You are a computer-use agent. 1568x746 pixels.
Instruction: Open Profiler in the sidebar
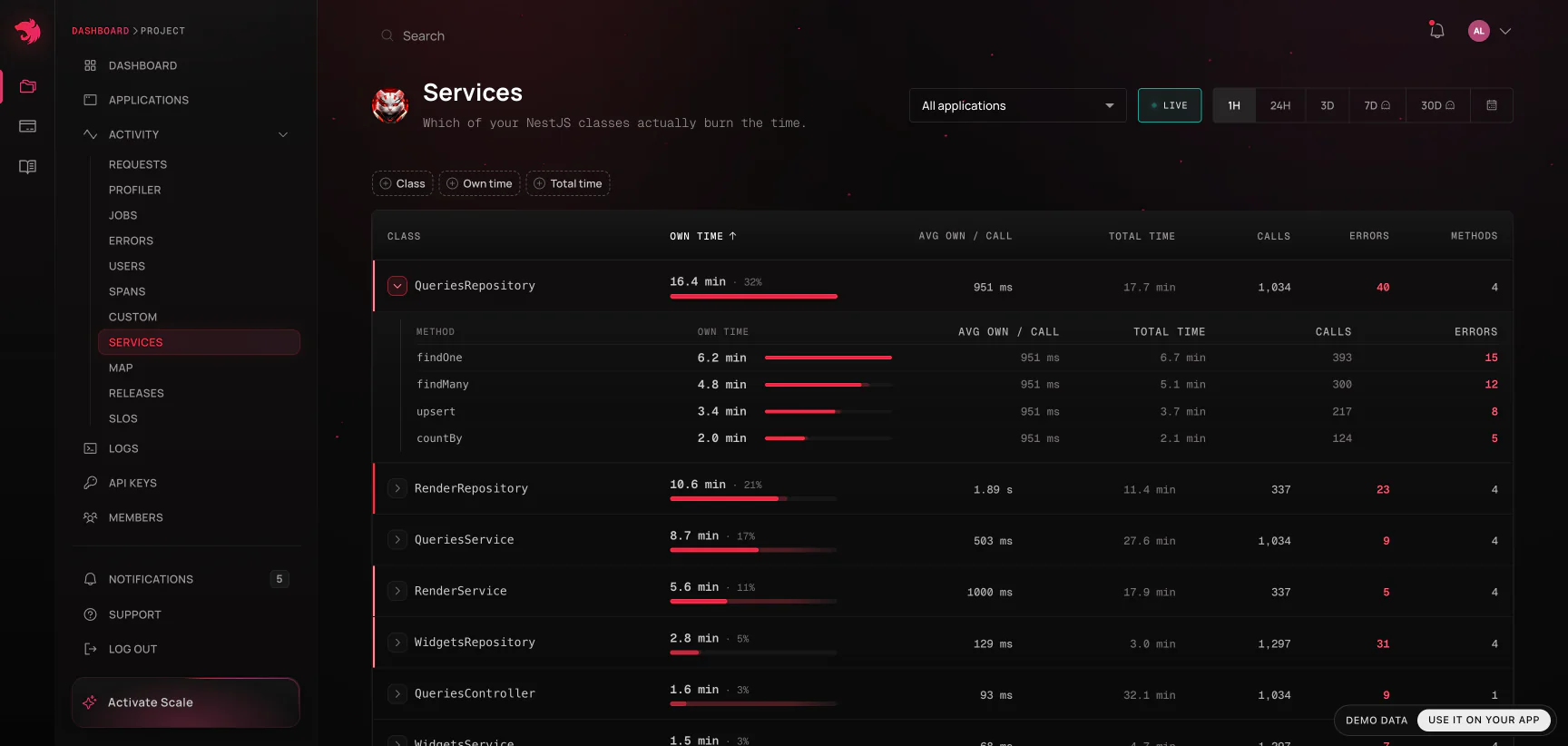point(135,190)
